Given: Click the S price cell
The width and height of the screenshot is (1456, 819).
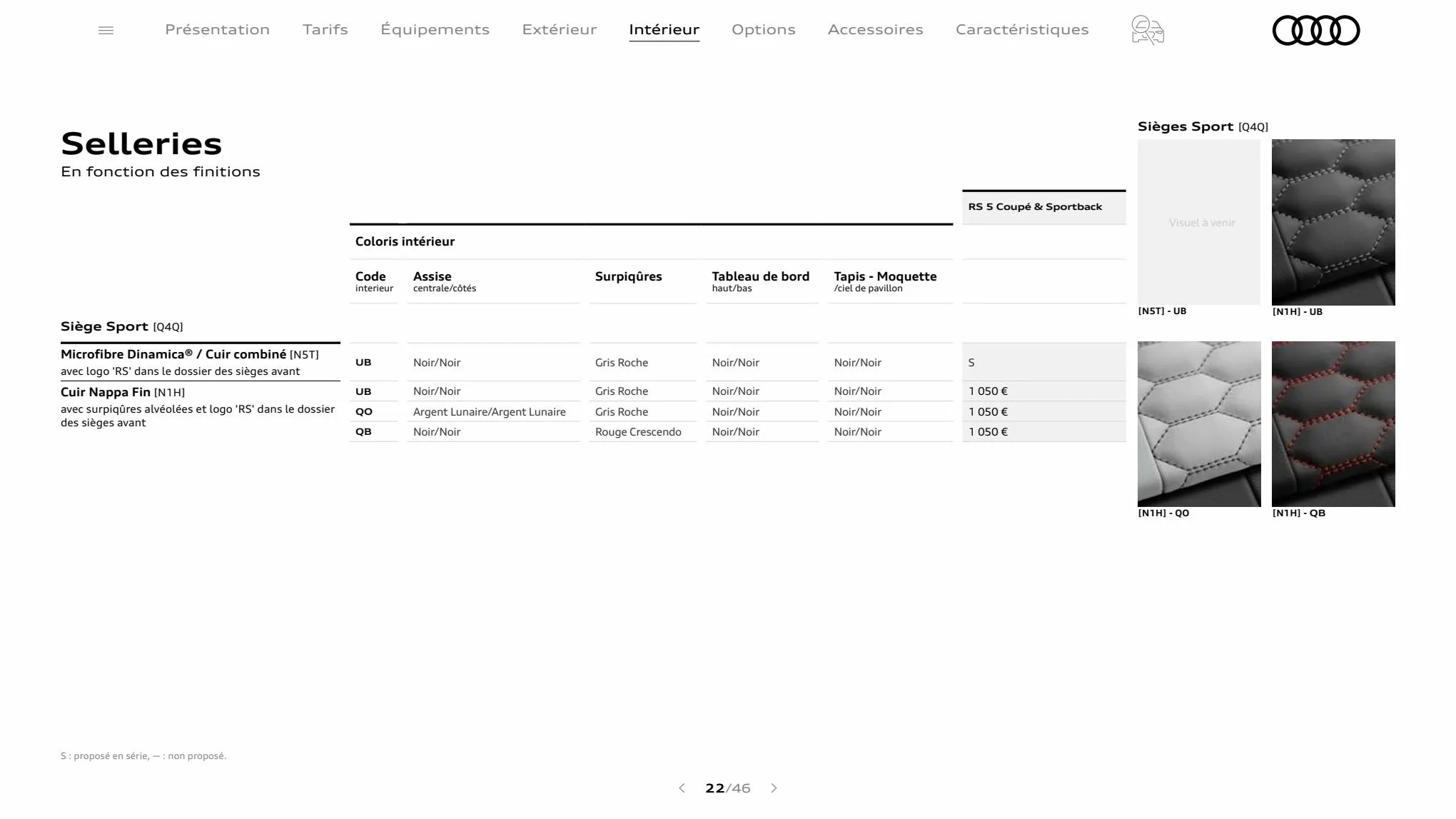Looking at the screenshot, I should tap(1043, 363).
